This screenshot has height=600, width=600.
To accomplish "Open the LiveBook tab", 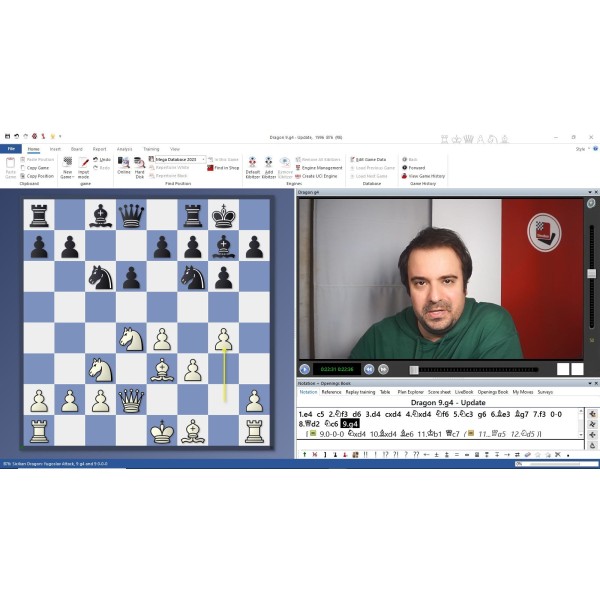I will click(x=464, y=392).
